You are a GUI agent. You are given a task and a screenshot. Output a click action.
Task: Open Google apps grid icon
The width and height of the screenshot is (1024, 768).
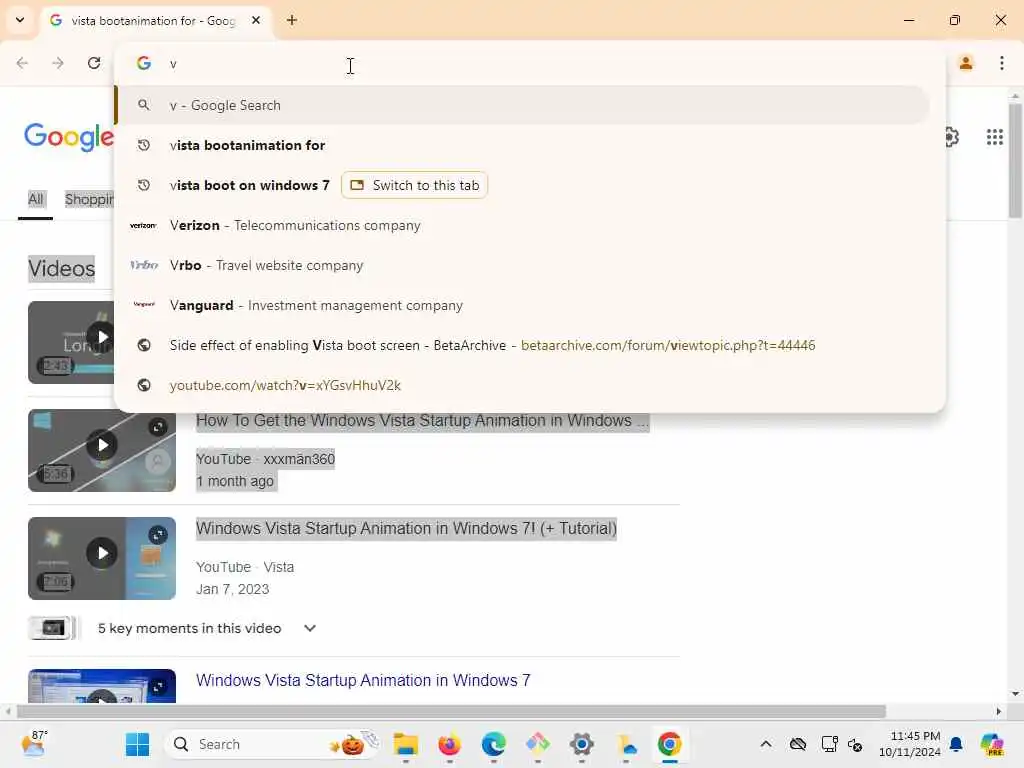click(995, 137)
